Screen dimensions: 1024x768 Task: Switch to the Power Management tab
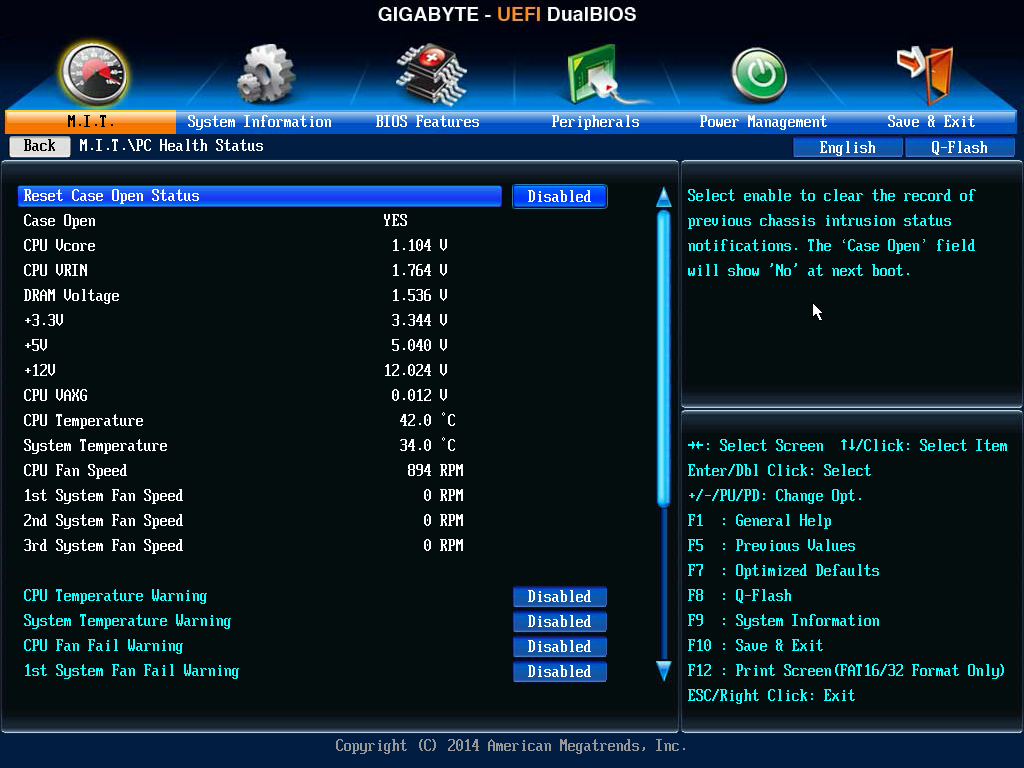[763, 121]
